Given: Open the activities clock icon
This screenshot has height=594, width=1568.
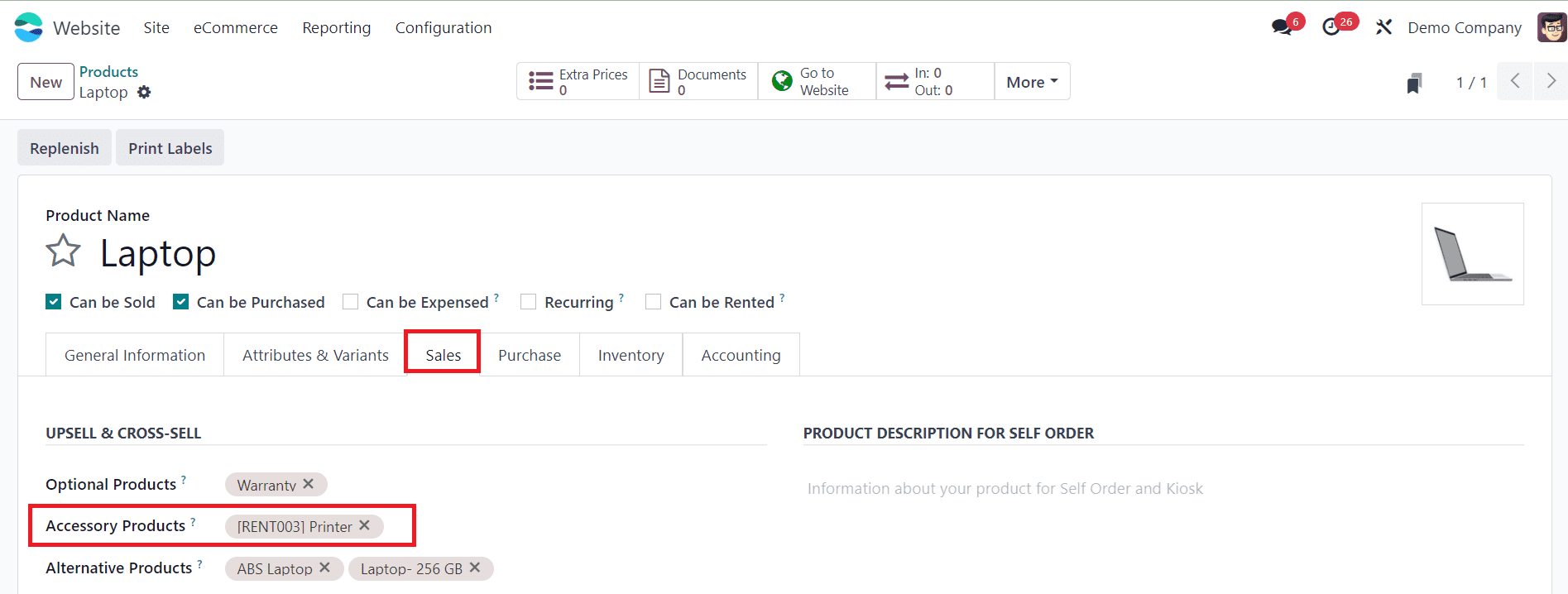Looking at the screenshot, I should coord(1331,27).
